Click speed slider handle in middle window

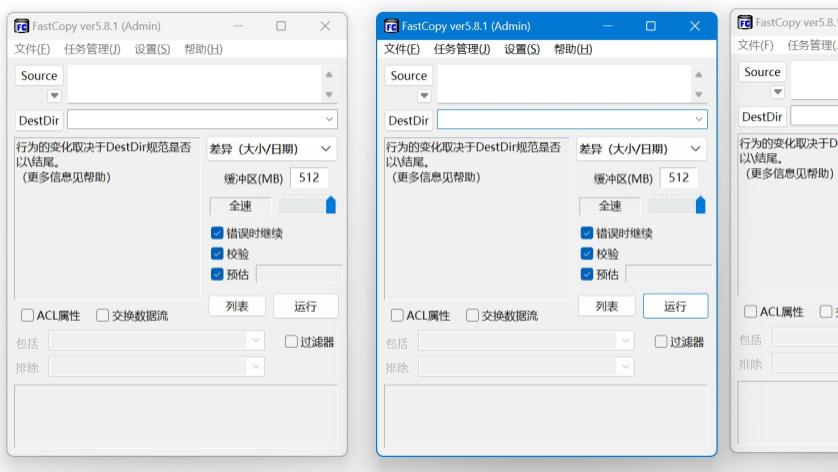point(701,205)
